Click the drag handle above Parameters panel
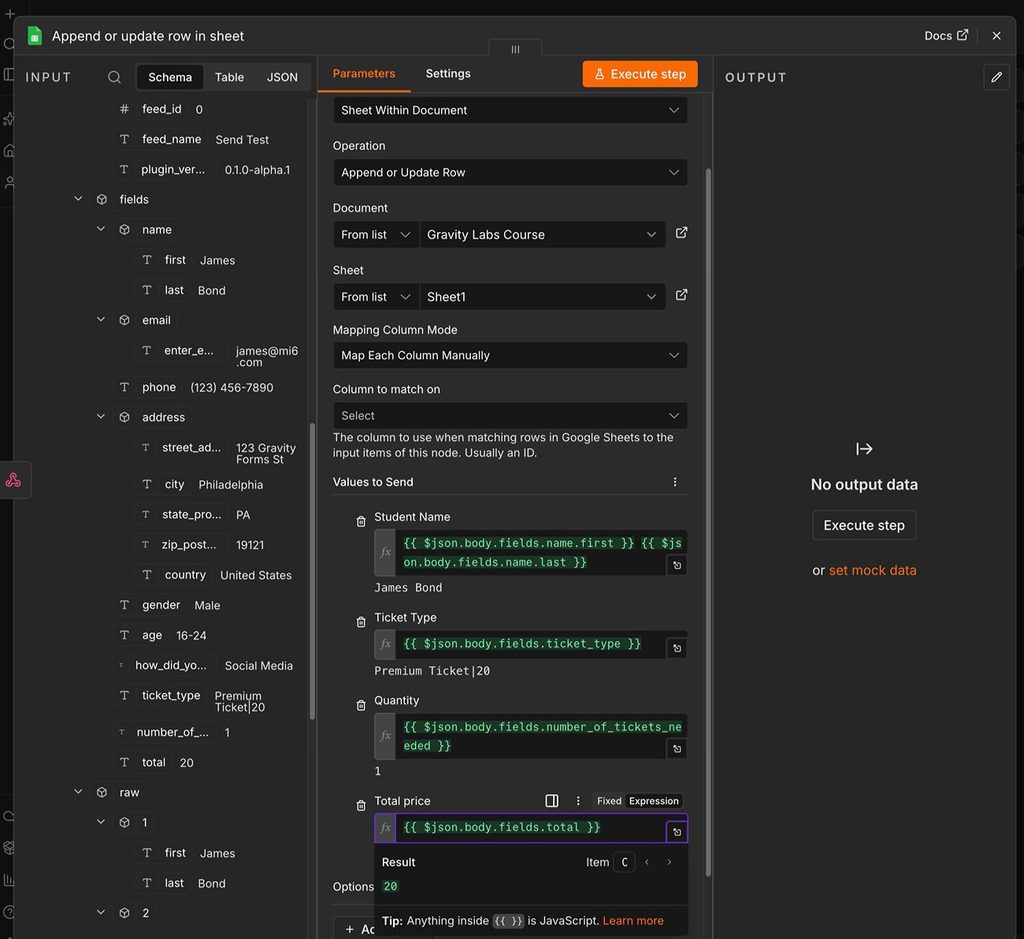The image size is (1024, 939). 515,49
